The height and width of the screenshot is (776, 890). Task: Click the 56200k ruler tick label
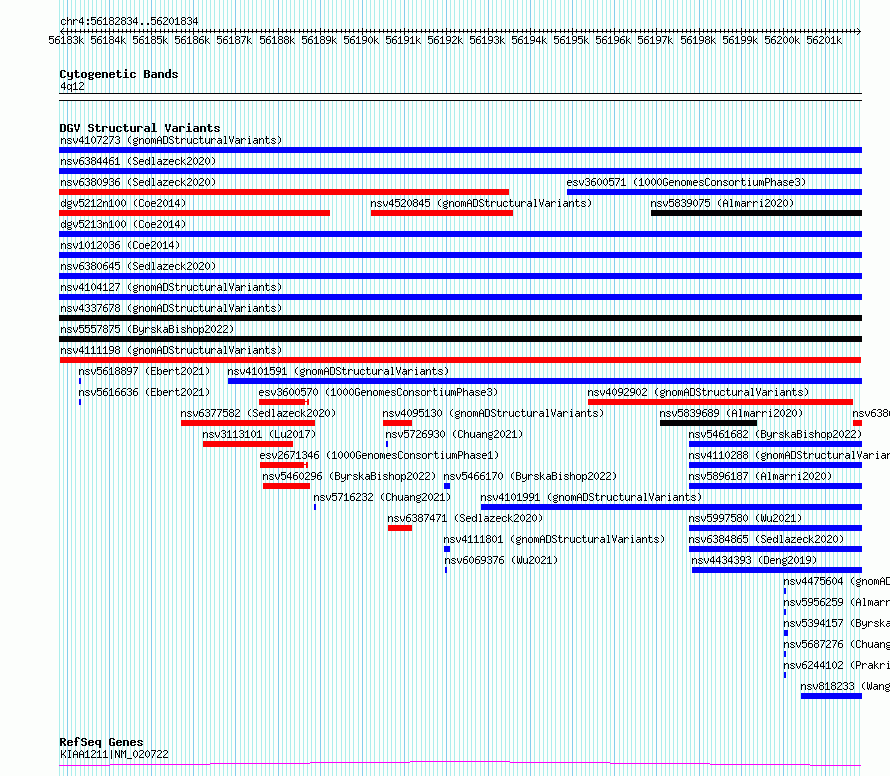coord(782,40)
